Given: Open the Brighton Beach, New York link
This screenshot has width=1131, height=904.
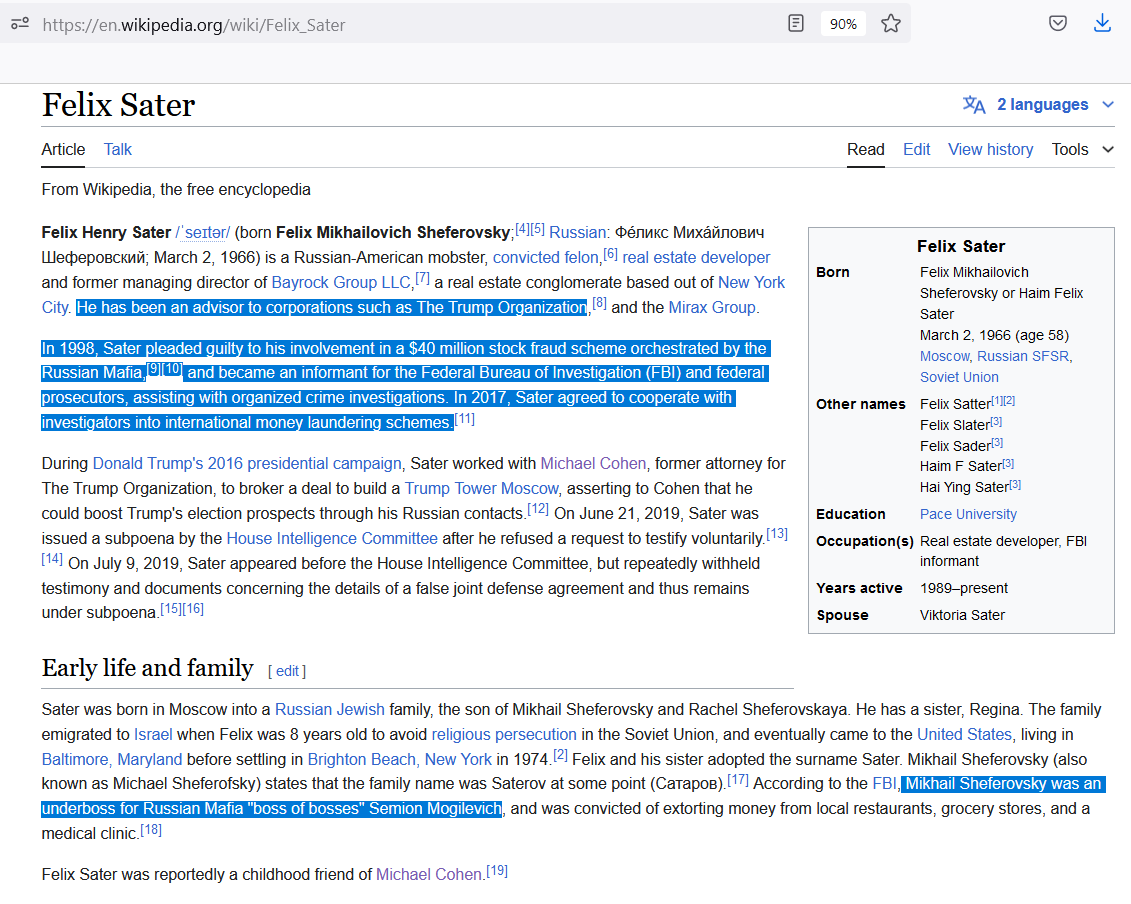Looking at the screenshot, I should tap(400, 760).
